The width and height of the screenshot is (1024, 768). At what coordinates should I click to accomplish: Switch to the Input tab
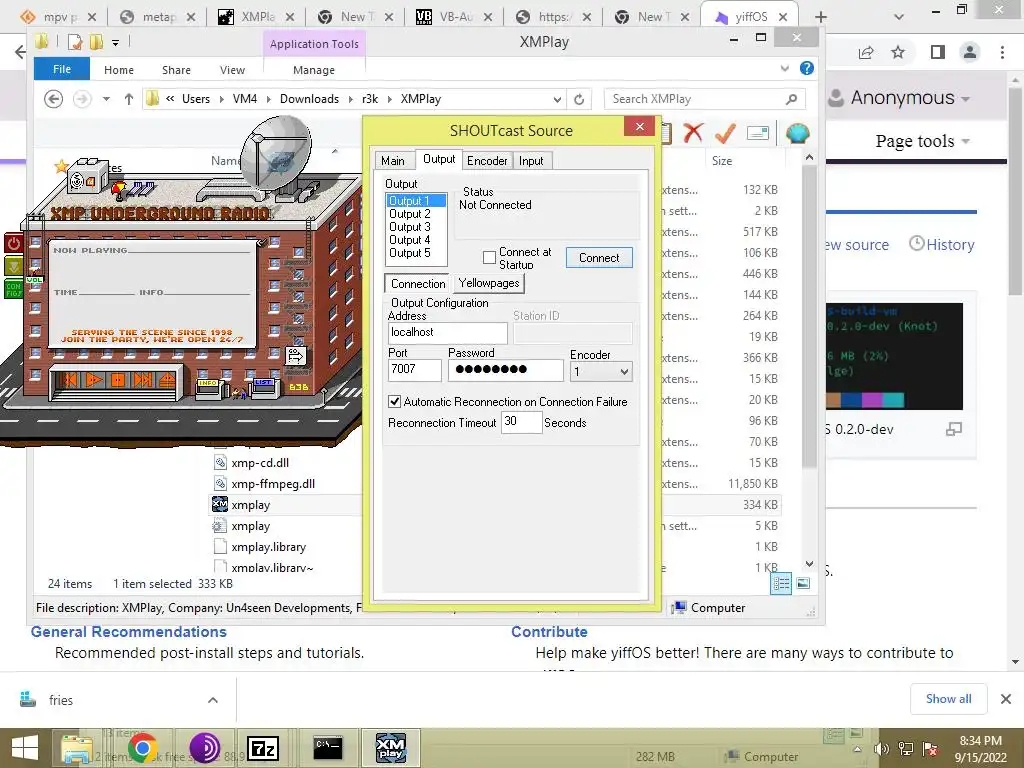(531, 161)
